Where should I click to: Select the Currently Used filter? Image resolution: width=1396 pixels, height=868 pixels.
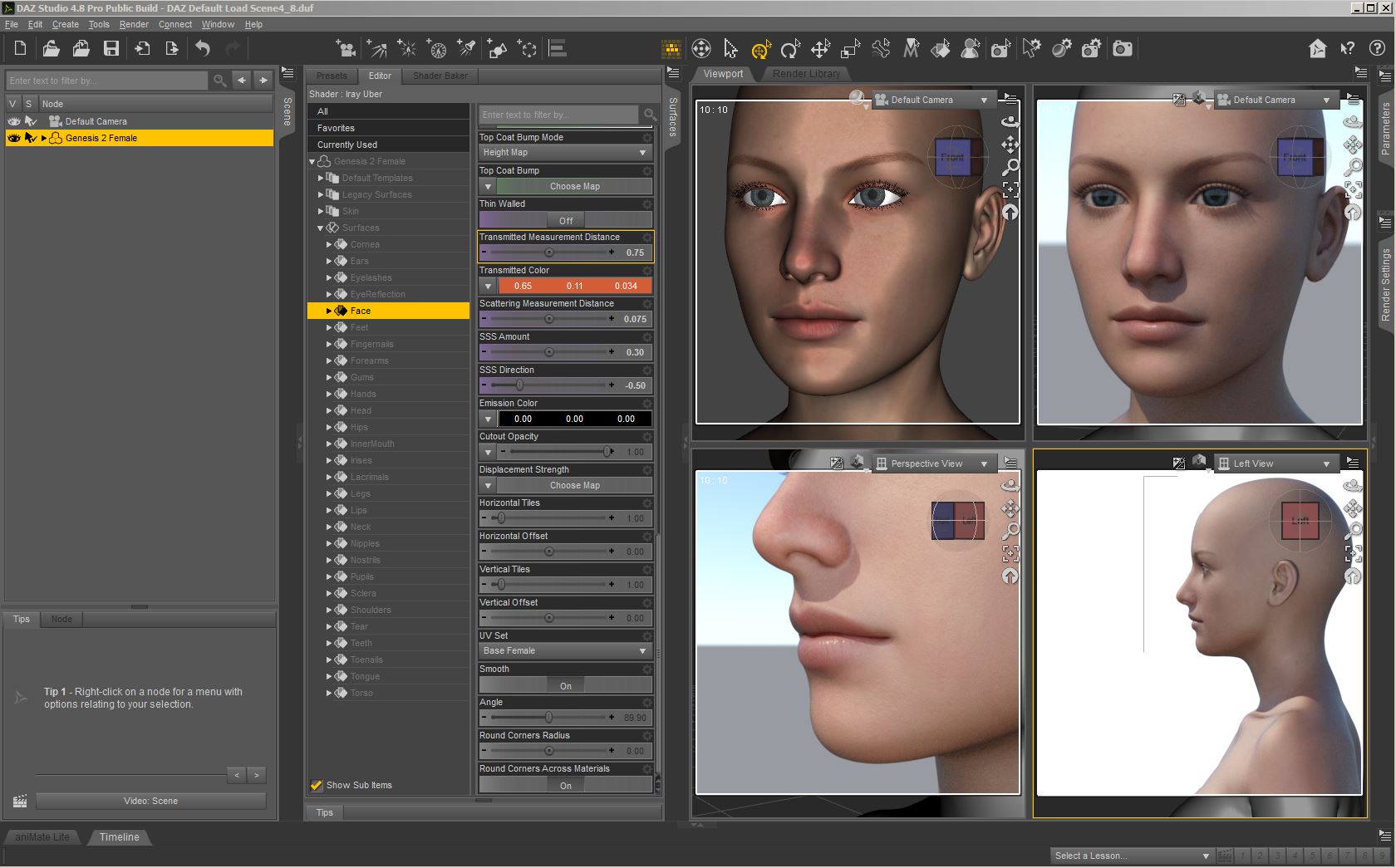(388, 145)
